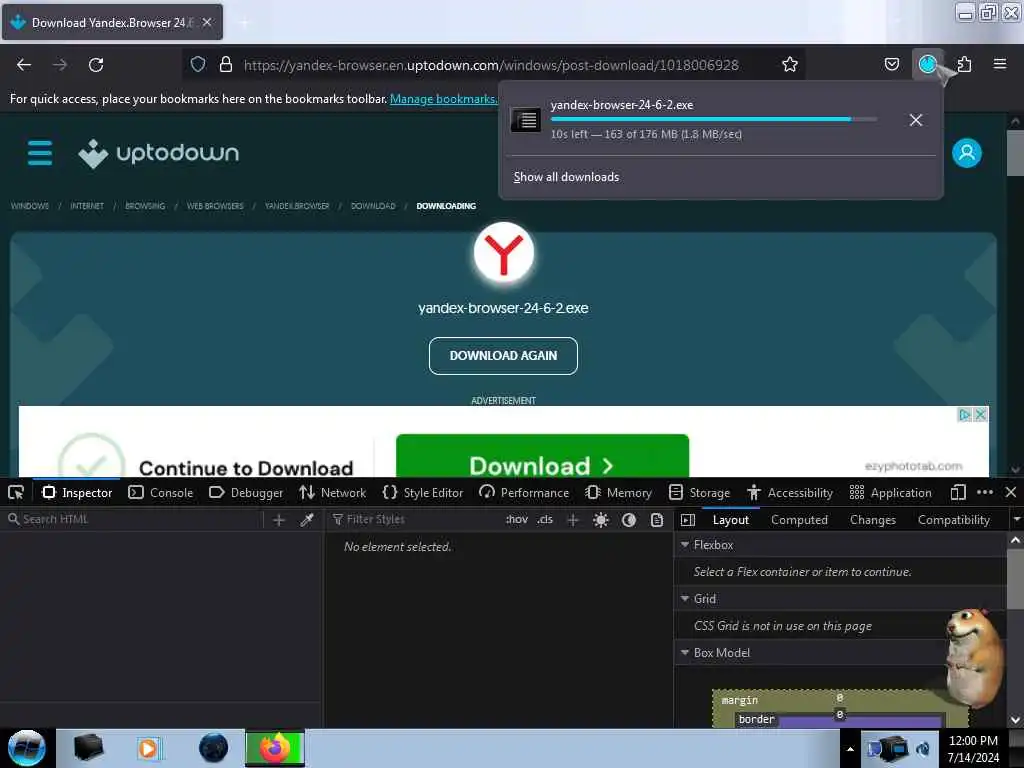Reload the current page
This screenshot has width=1024, height=768.
[96, 65]
